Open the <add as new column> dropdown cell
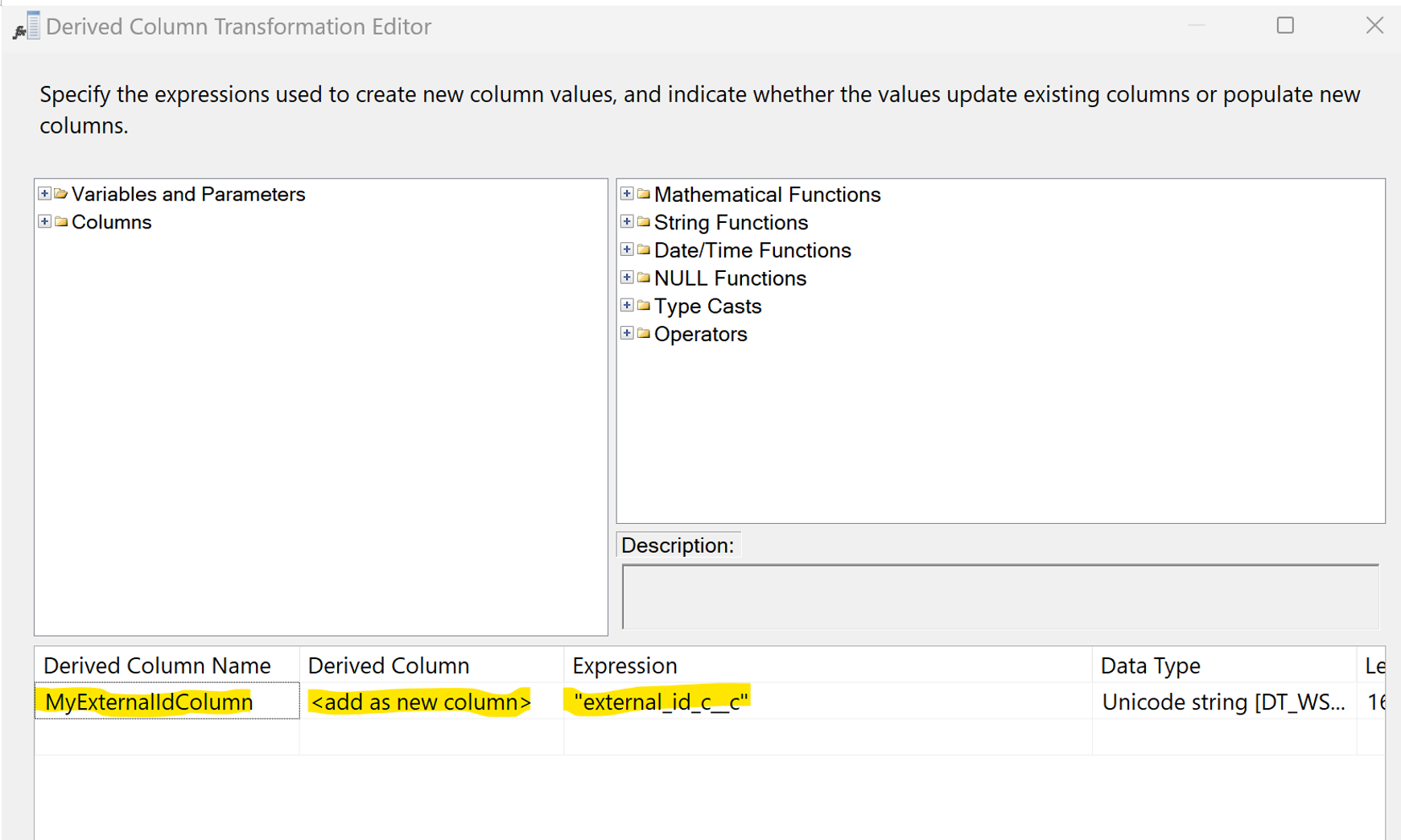The image size is (1401, 840). [x=431, y=702]
